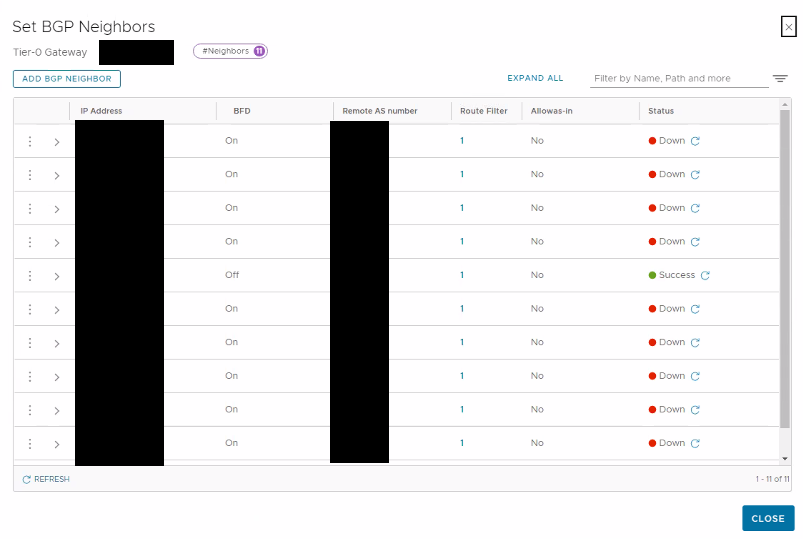Open route filter count link in first row
This screenshot has height=539, width=803.
point(462,140)
